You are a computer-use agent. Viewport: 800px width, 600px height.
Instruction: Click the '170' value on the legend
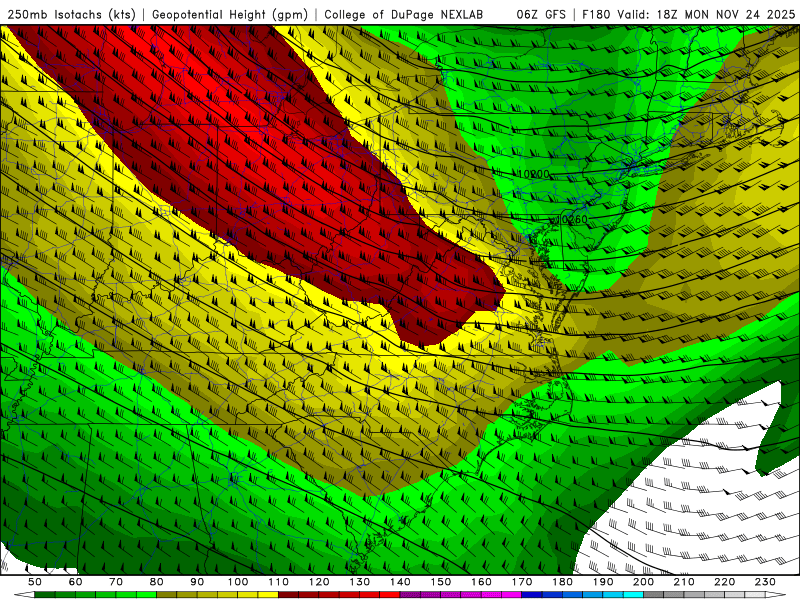(522, 582)
